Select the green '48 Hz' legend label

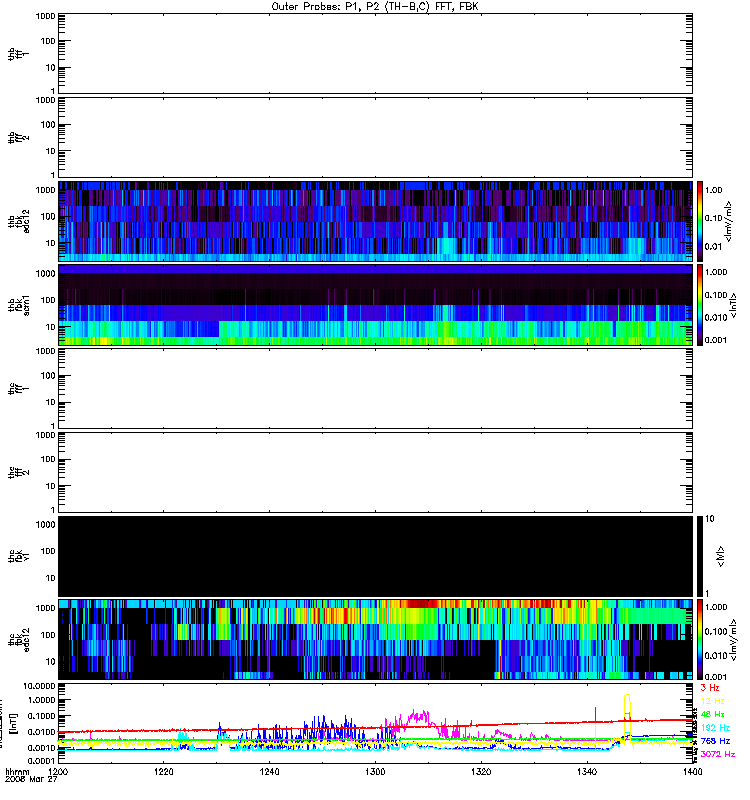pyautogui.click(x=713, y=714)
